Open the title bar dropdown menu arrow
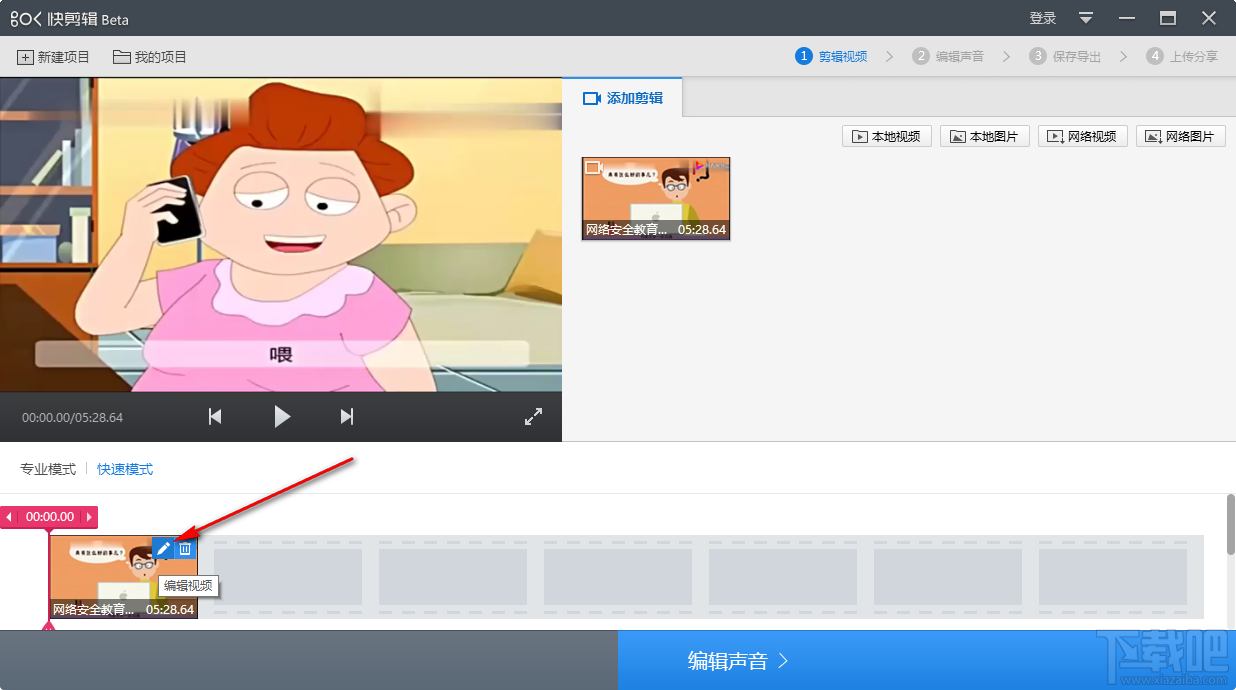The height and width of the screenshot is (690, 1236). click(1086, 18)
